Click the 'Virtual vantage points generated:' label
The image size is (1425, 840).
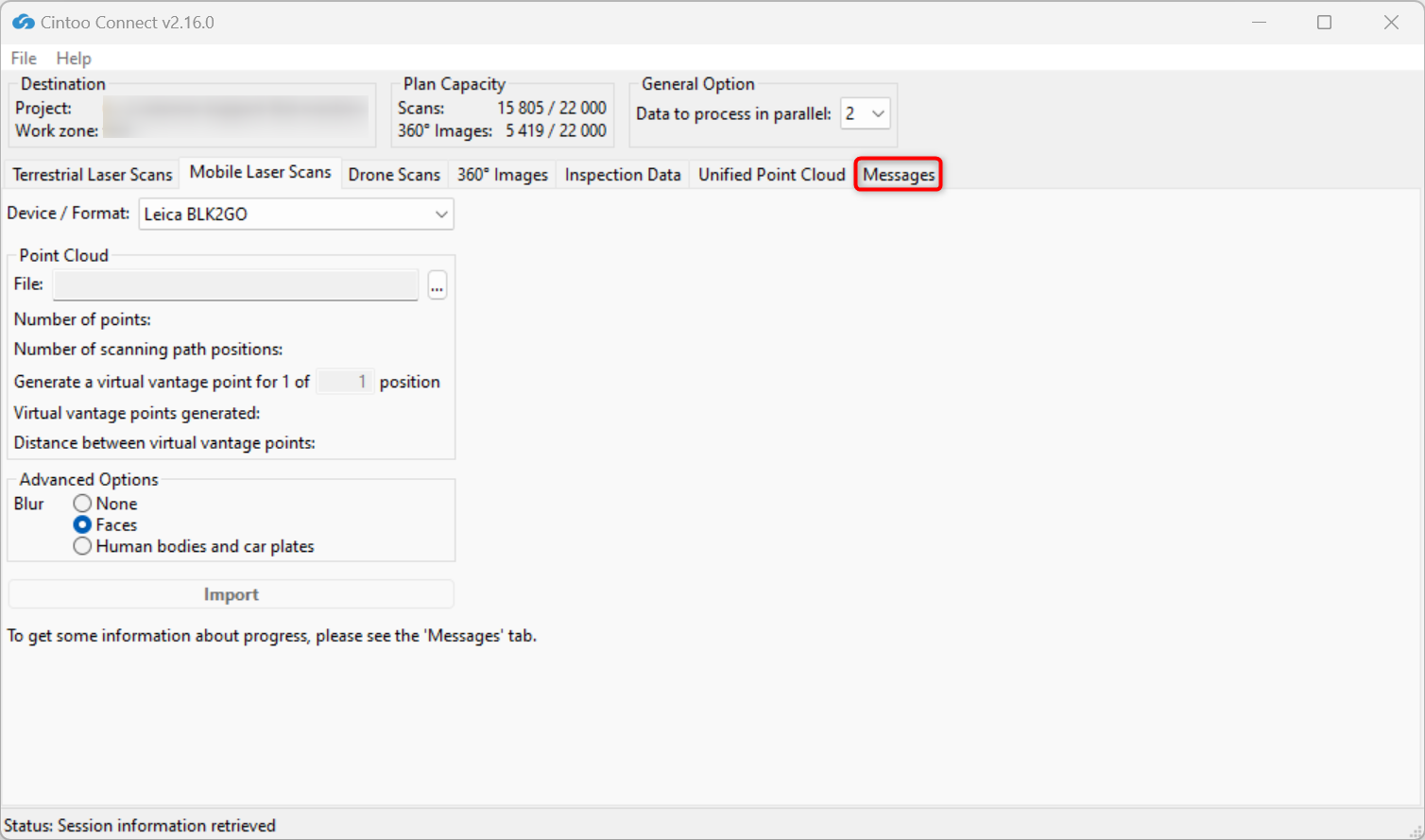(137, 413)
